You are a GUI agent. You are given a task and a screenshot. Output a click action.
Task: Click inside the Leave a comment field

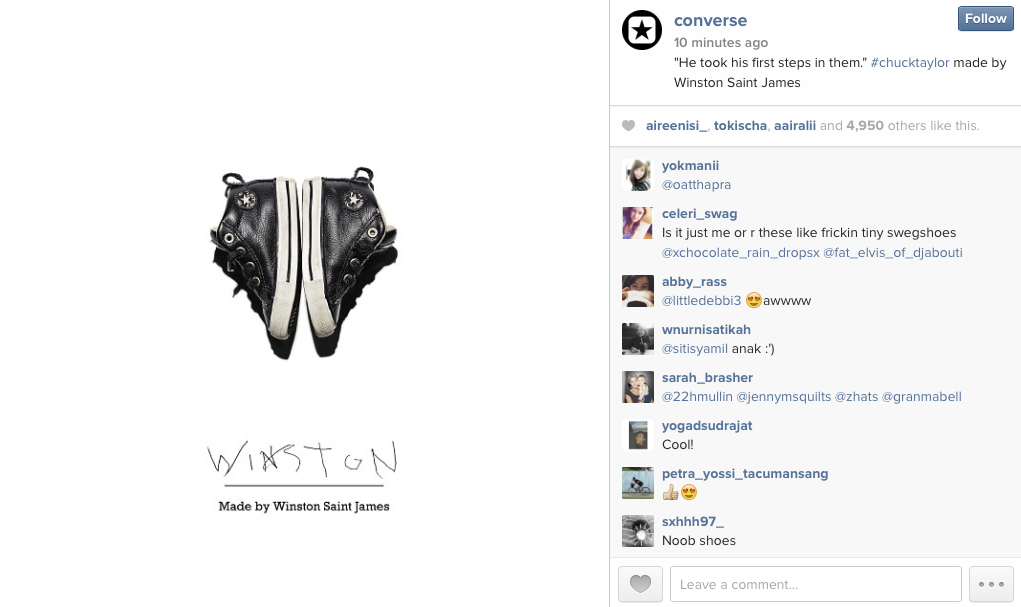[815, 584]
